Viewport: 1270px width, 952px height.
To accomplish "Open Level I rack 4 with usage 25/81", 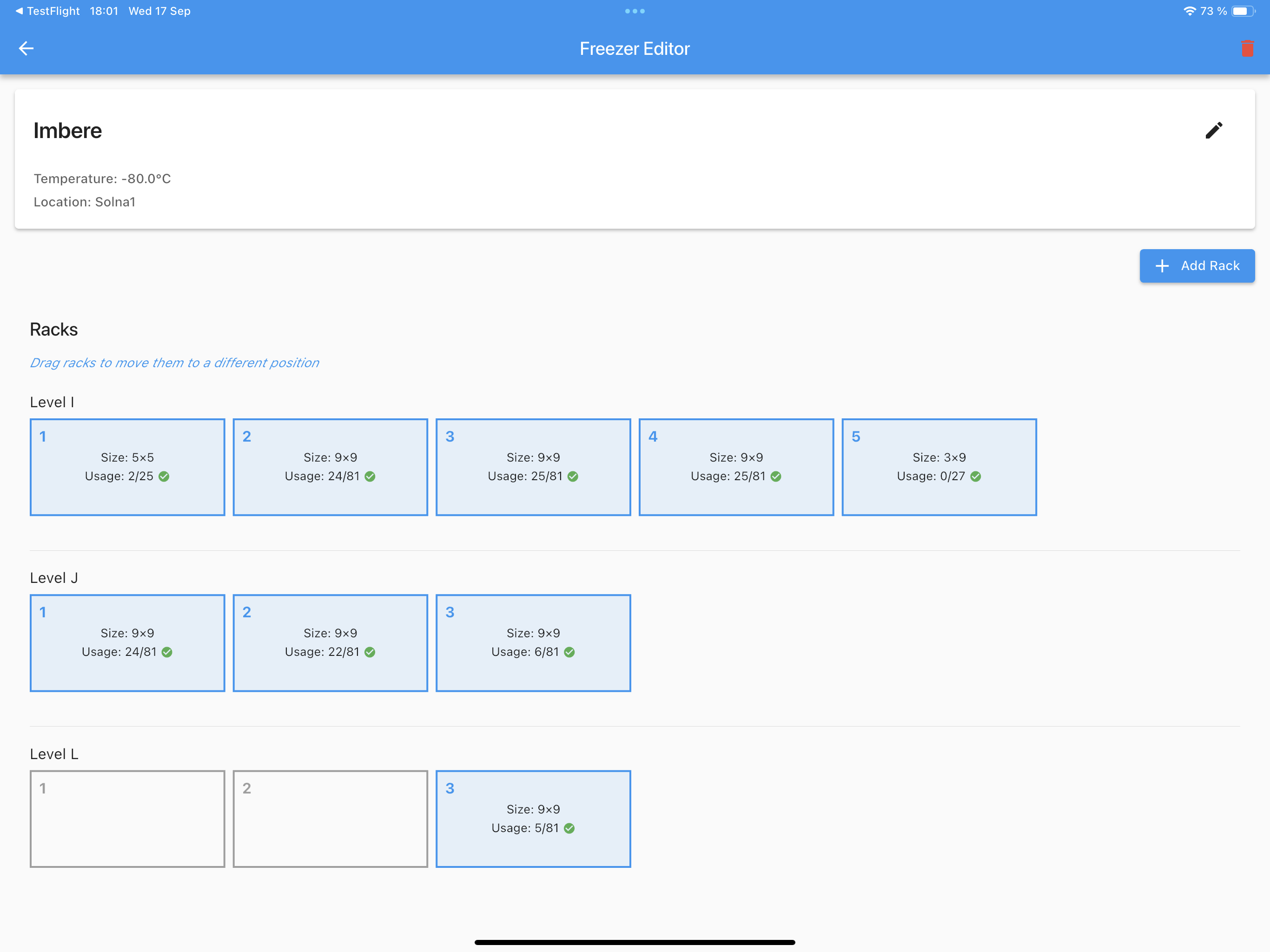I will click(x=735, y=467).
